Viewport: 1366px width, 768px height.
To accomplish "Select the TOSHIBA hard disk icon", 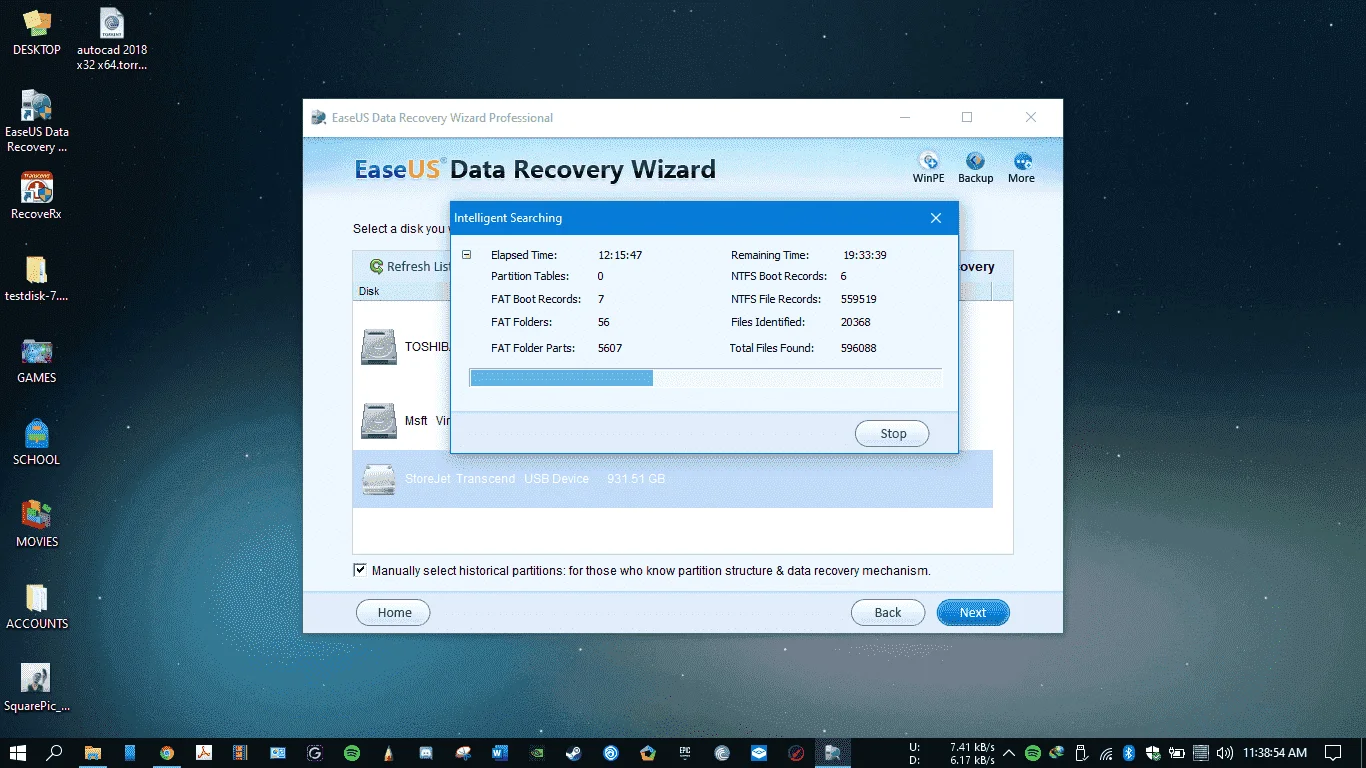I will point(379,347).
